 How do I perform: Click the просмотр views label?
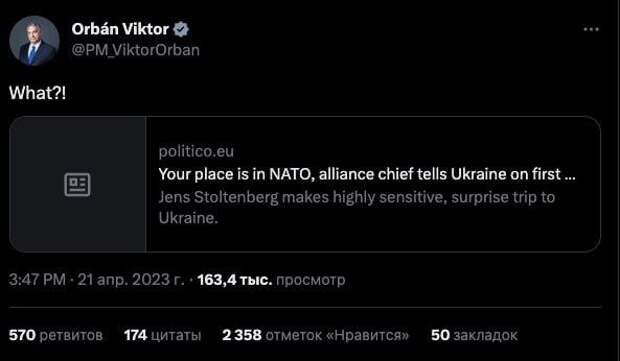click(x=310, y=280)
